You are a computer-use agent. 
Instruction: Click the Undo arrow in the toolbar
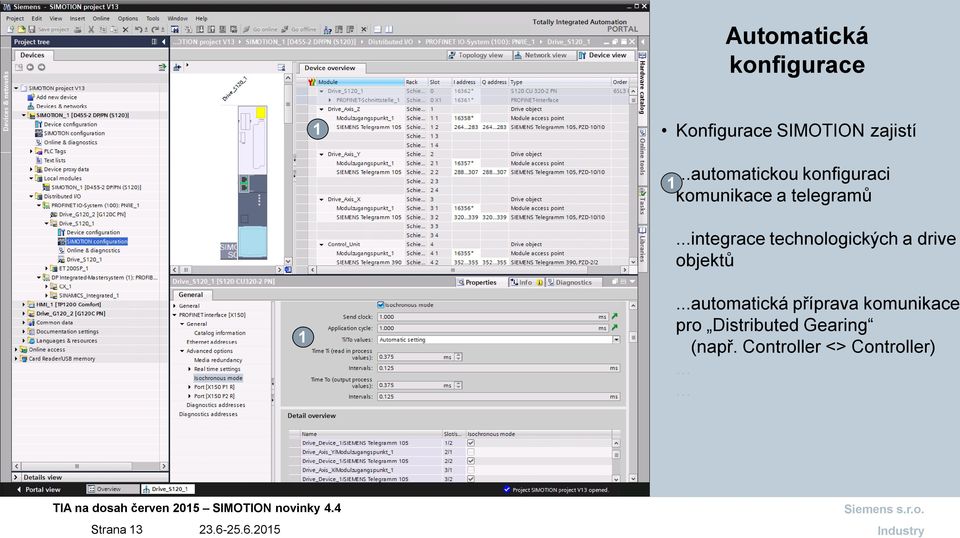(x=138, y=29)
